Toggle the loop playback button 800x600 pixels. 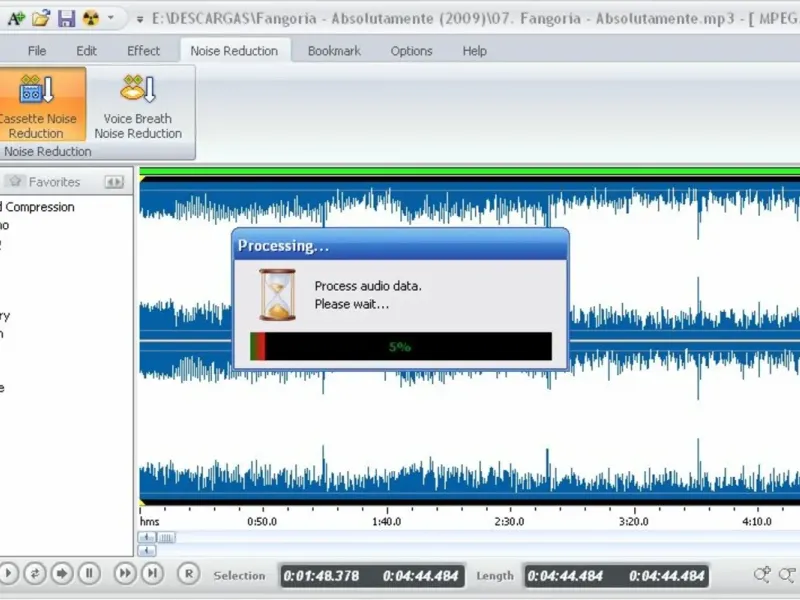pyautogui.click(x=35, y=574)
